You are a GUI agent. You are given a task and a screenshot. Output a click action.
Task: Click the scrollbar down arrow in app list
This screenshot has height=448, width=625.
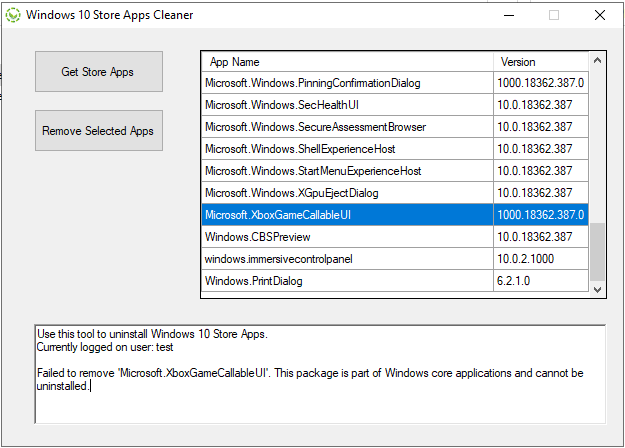[597, 289]
